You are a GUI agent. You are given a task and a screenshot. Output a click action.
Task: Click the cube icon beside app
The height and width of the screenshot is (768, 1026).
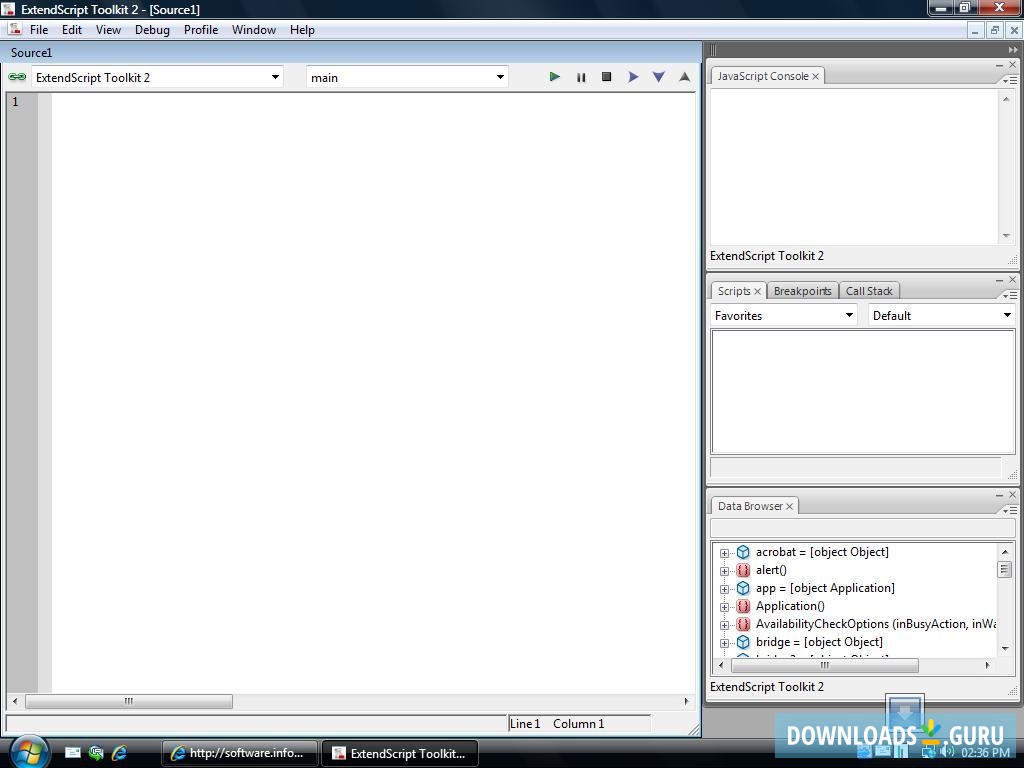point(743,588)
